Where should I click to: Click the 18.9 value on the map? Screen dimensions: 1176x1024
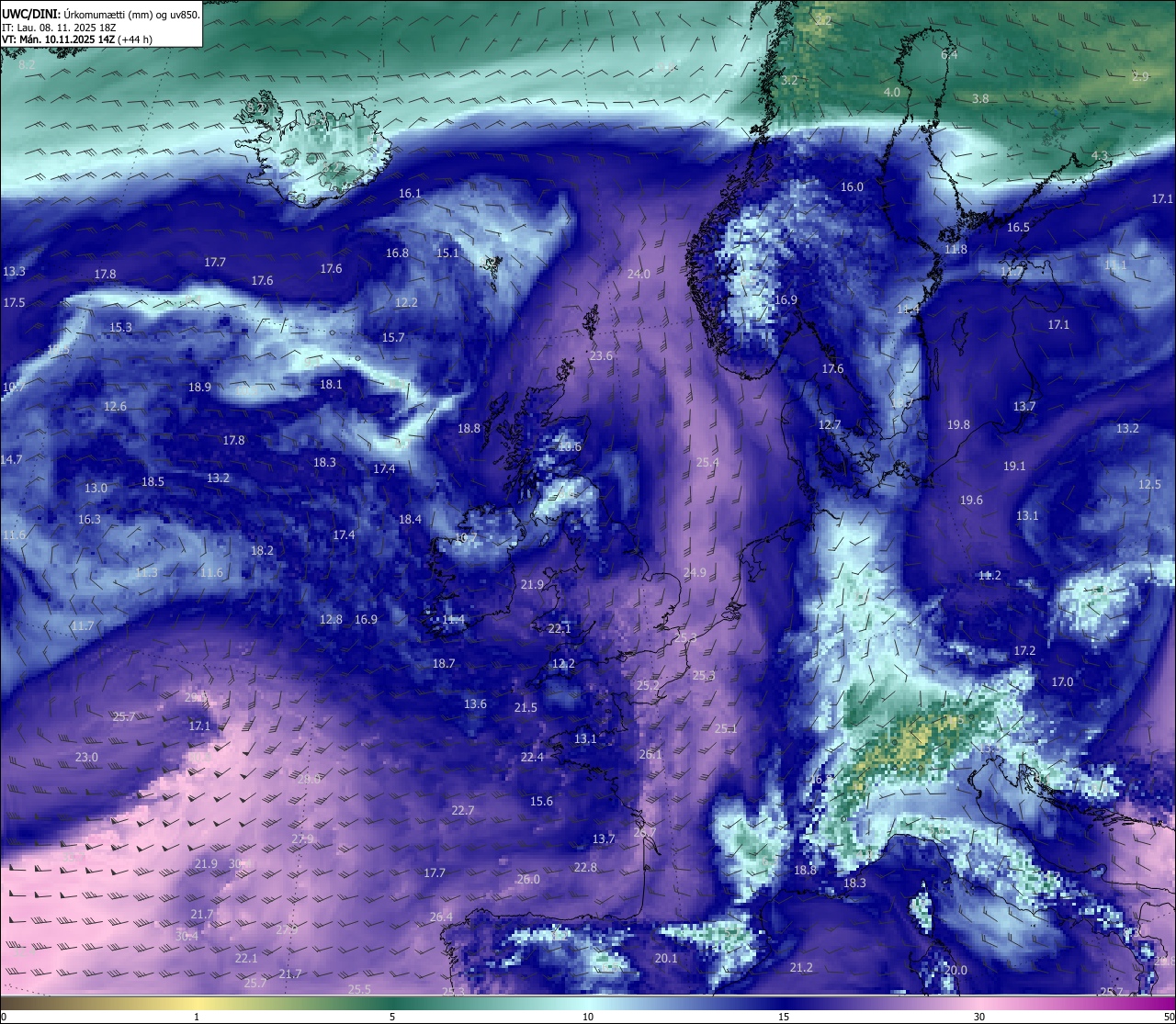tap(199, 387)
